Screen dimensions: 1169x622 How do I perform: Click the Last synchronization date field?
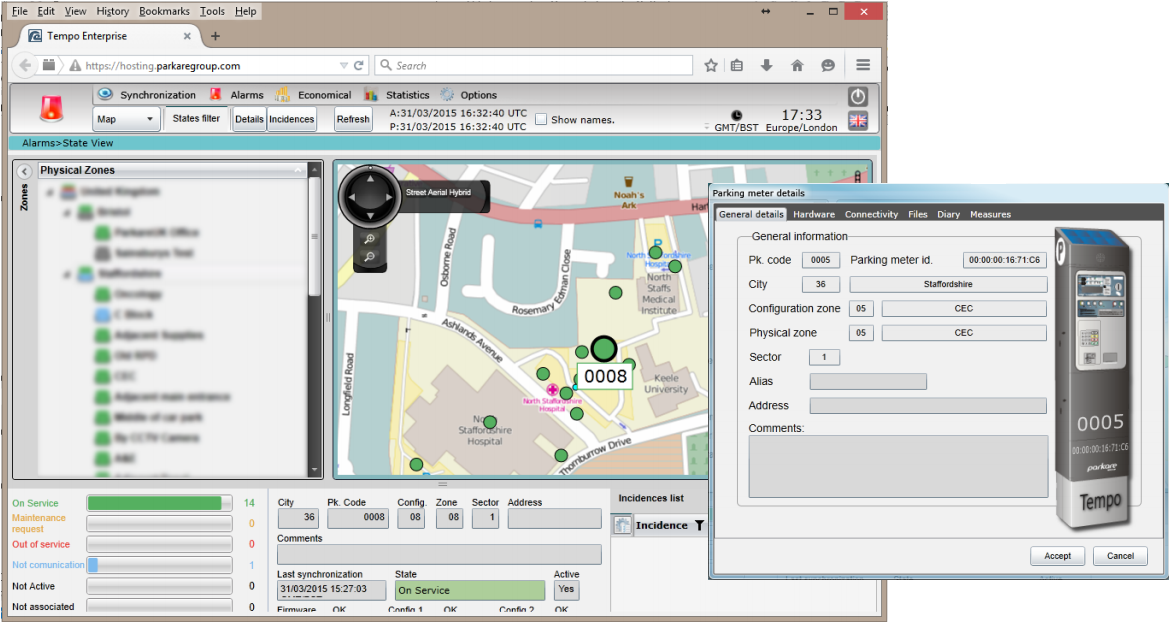click(x=332, y=590)
